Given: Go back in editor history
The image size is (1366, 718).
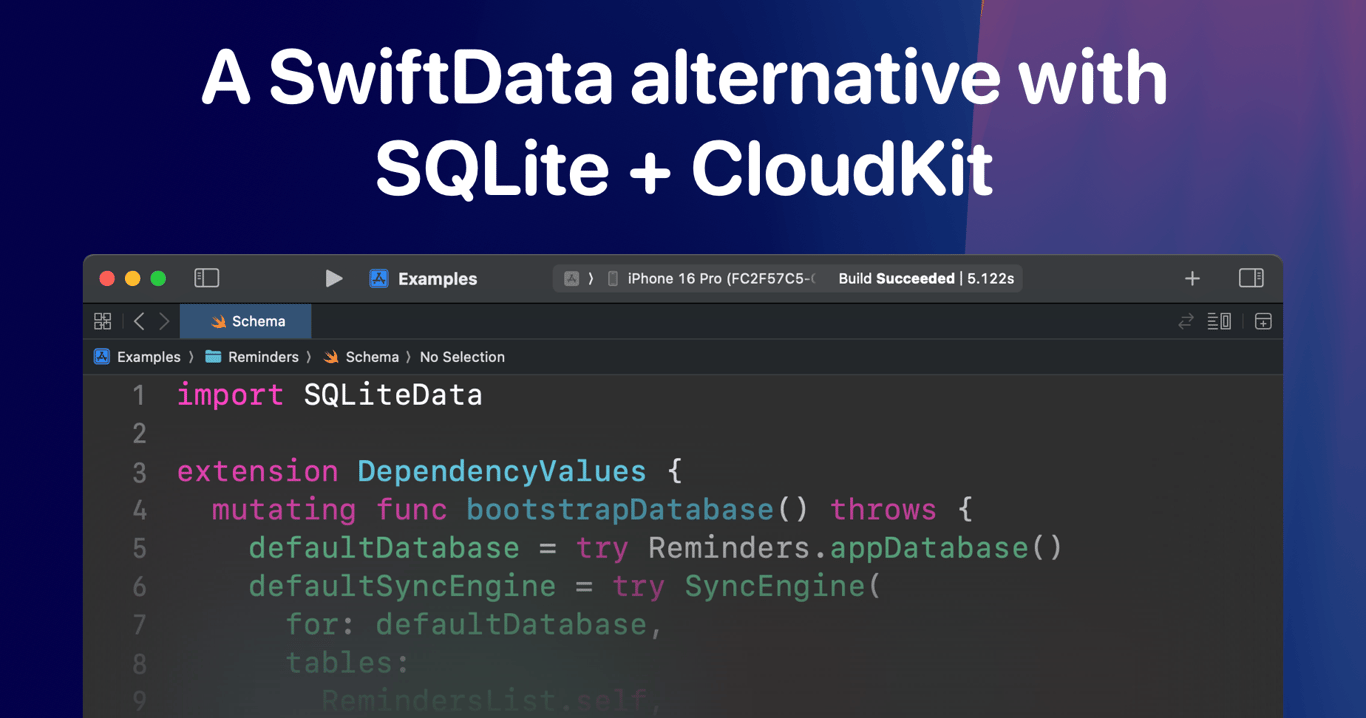Looking at the screenshot, I should point(139,321).
